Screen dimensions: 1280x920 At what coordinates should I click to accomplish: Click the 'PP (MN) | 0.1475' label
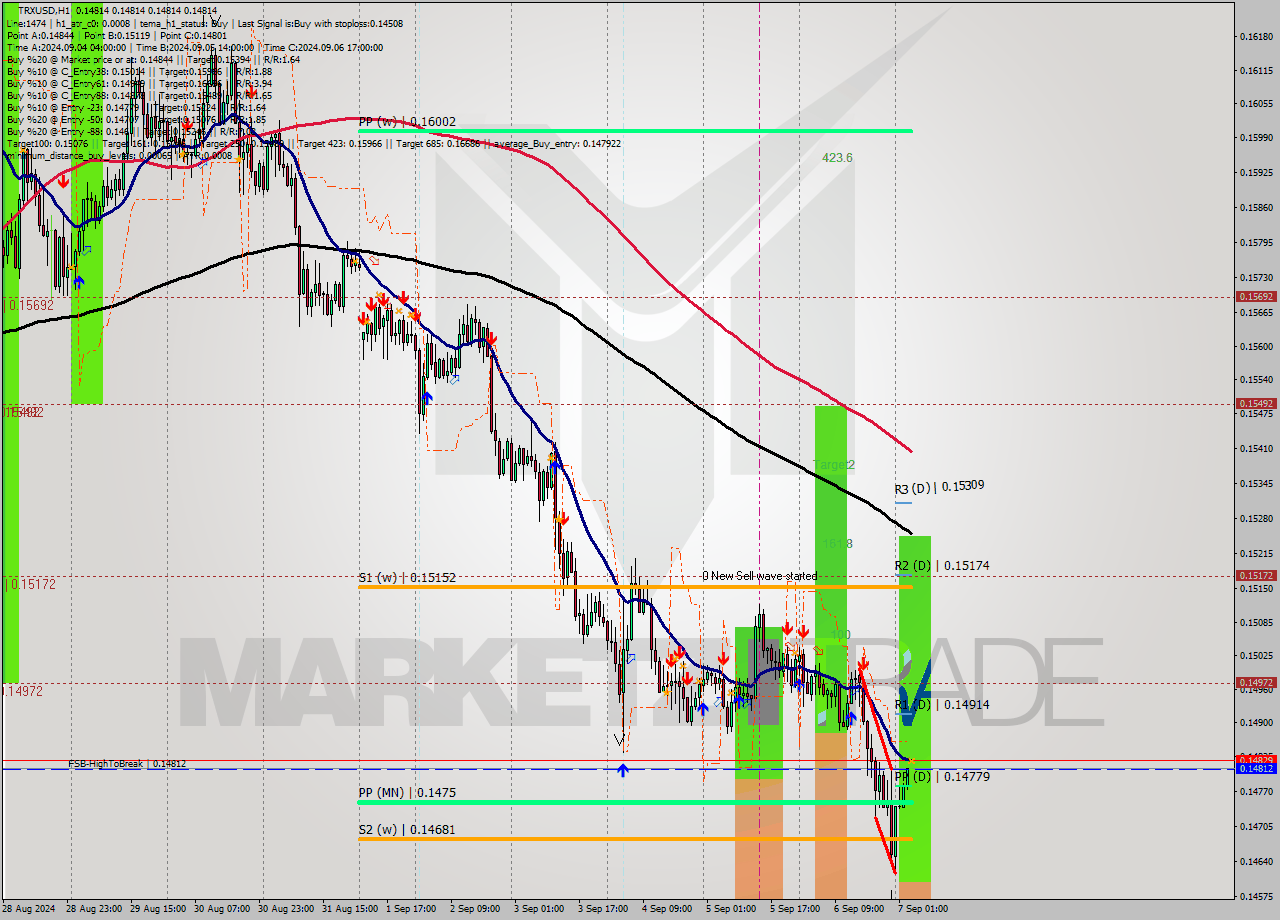click(407, 792)
